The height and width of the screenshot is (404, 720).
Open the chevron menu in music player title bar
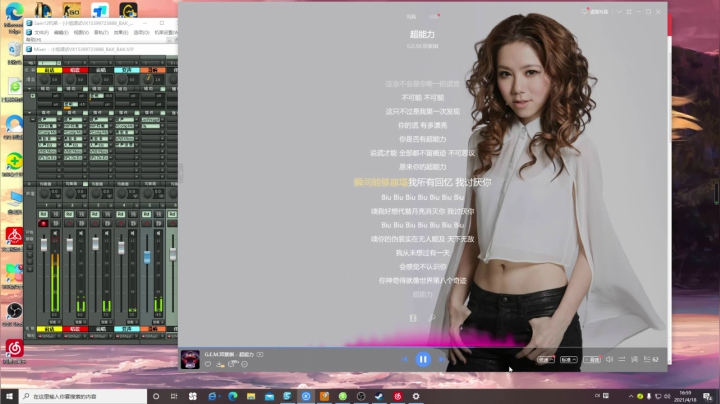pyautogui.click(x=619, y=11)
